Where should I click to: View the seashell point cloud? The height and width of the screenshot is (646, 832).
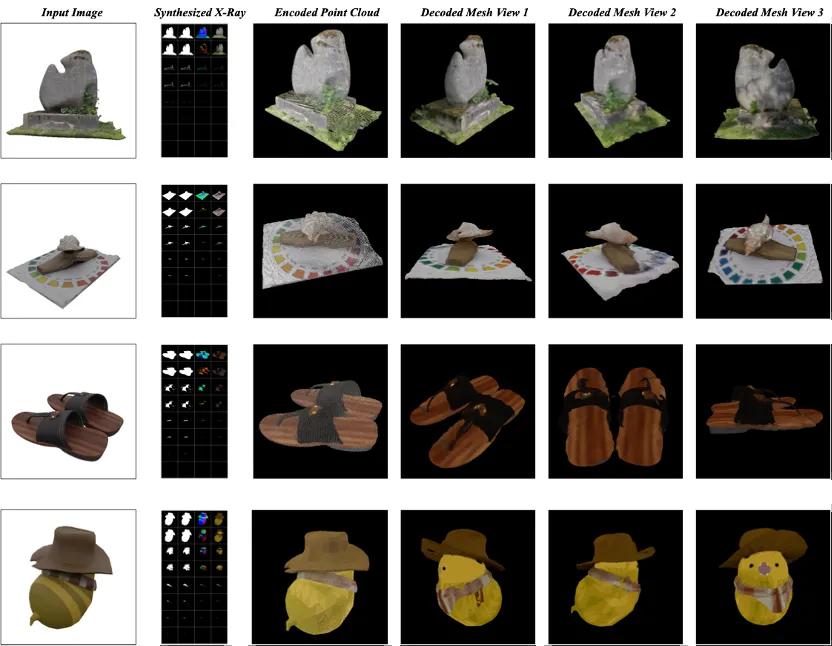[x=320, y=248]
